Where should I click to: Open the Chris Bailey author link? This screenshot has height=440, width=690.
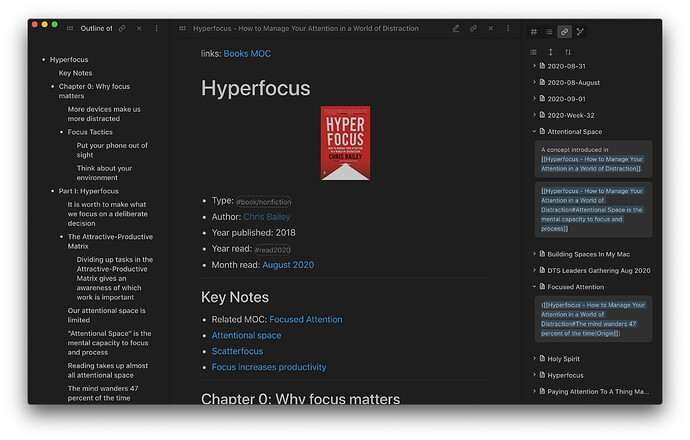point(267,217)
